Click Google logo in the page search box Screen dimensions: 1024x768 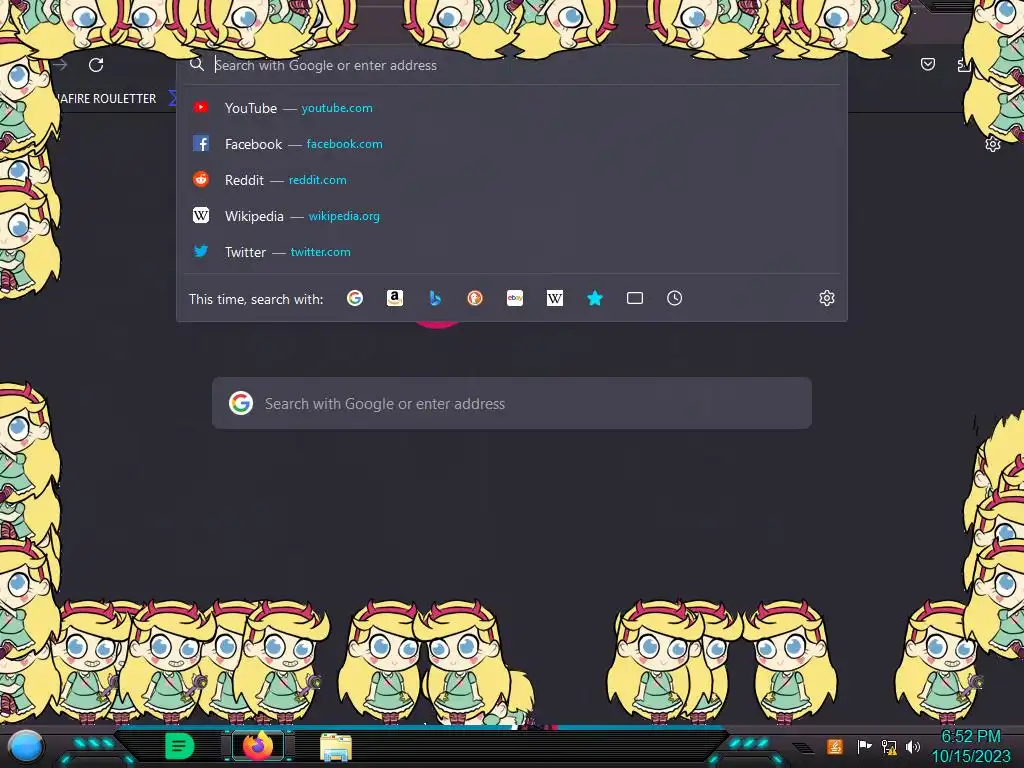241,403
